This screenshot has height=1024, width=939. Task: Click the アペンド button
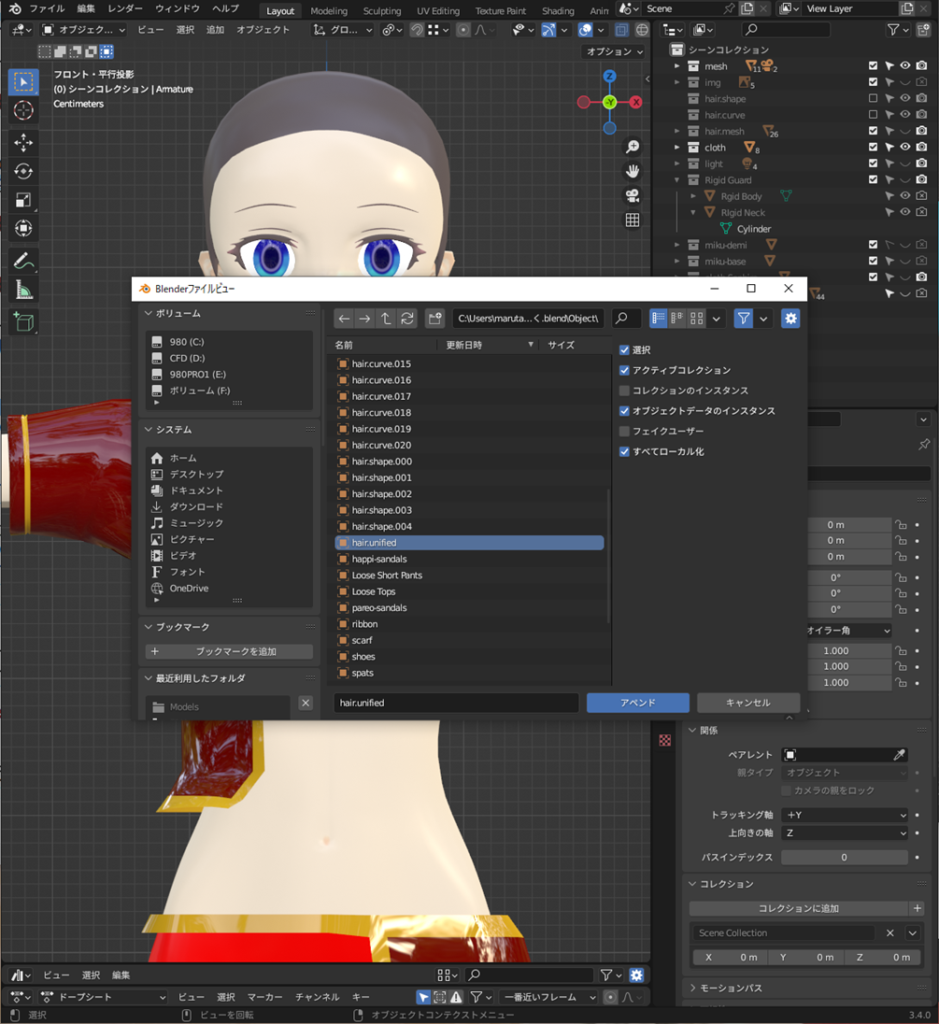[638, 703]
